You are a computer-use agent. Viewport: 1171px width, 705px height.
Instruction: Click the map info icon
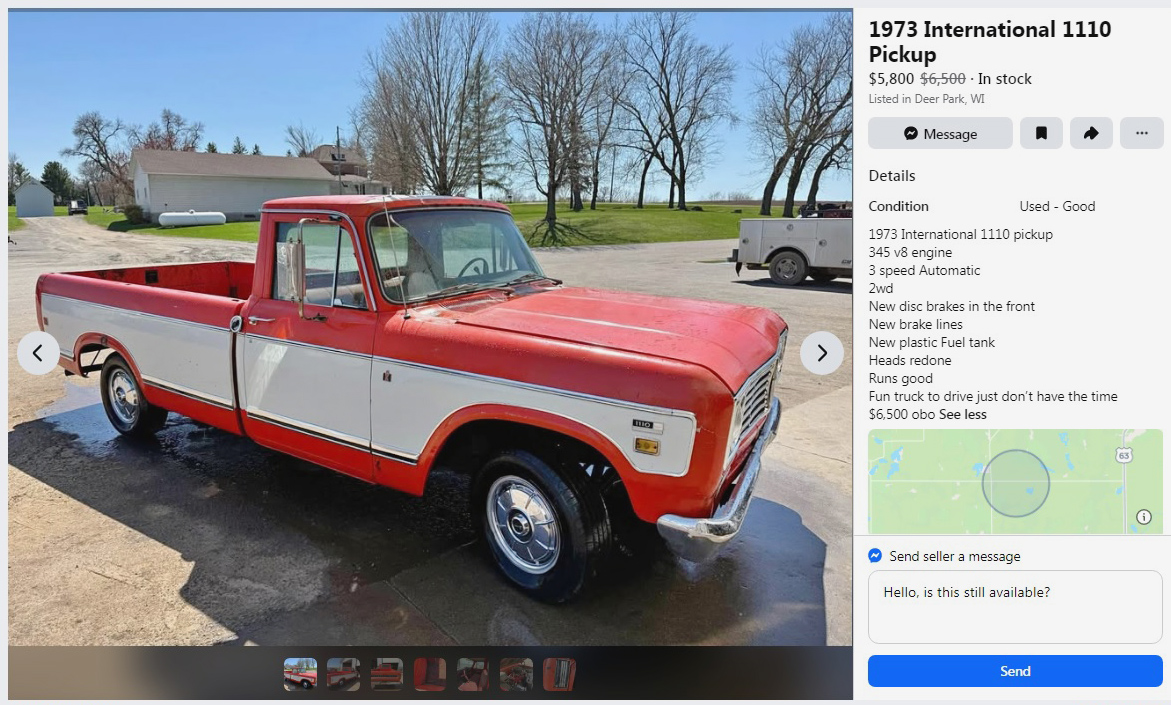click(x=1143, y=517)
